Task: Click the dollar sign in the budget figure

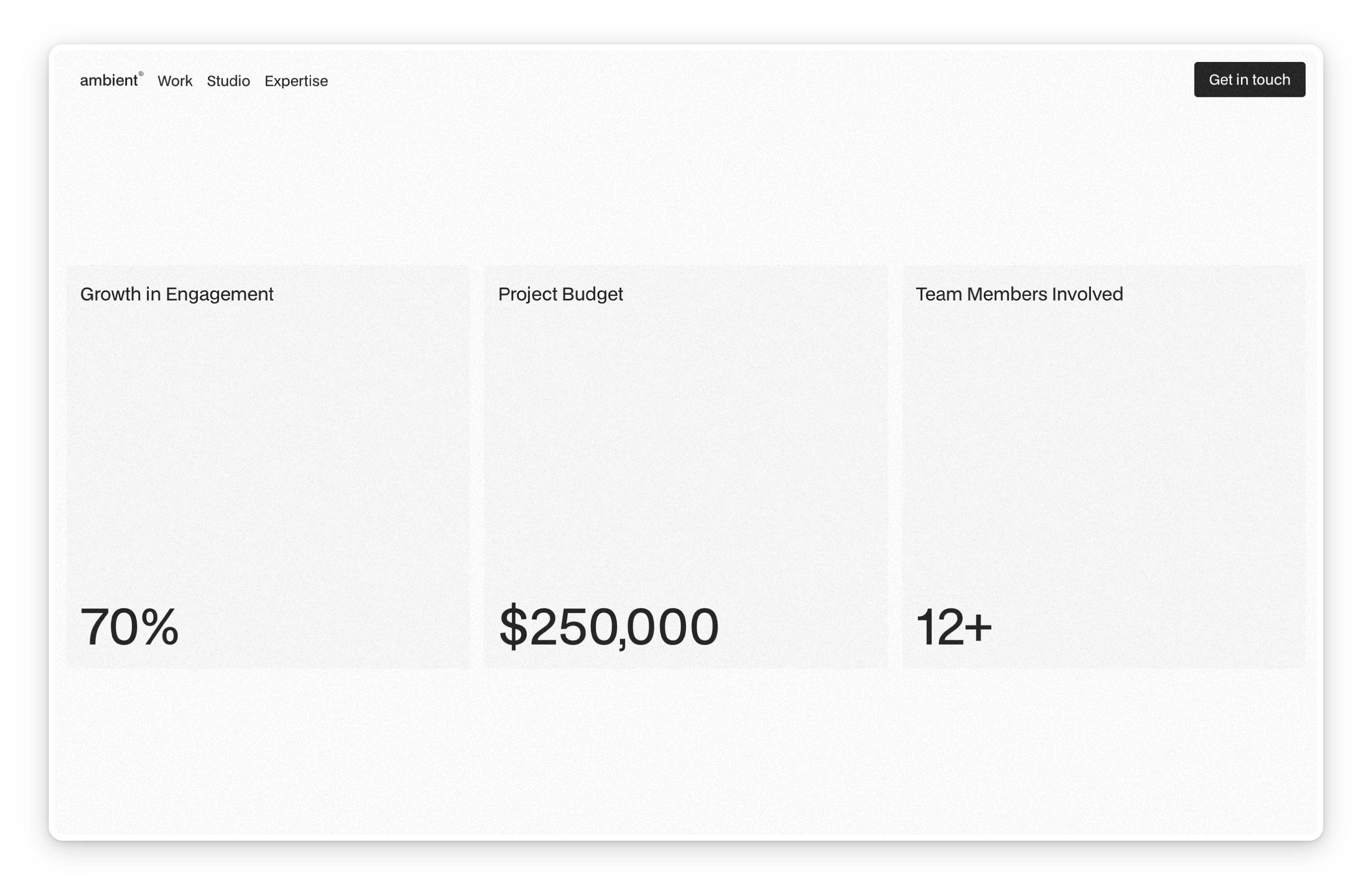Action: pyautogui.click(x=513, y=627)
